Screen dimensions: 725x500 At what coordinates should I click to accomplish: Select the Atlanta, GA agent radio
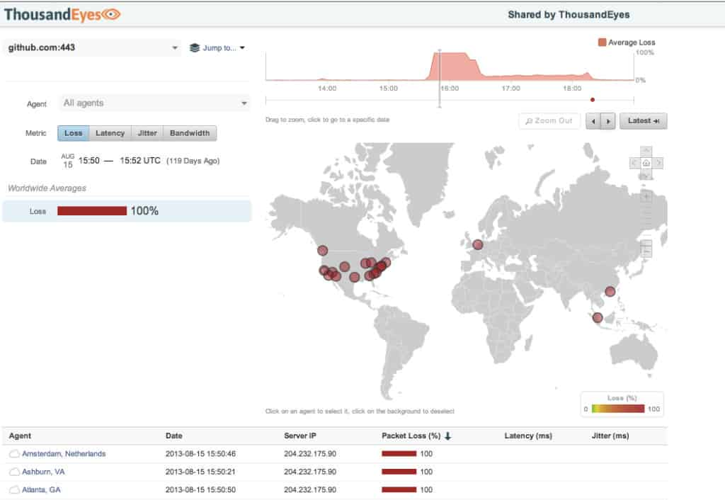pos(14,490)
